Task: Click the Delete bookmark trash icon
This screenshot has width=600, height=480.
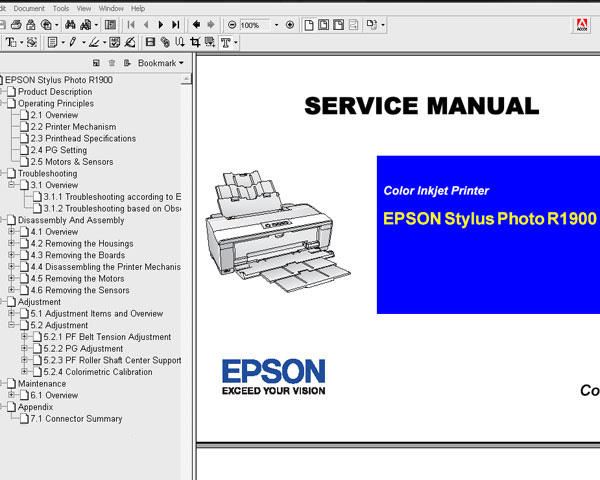Action: coord(111,63)
